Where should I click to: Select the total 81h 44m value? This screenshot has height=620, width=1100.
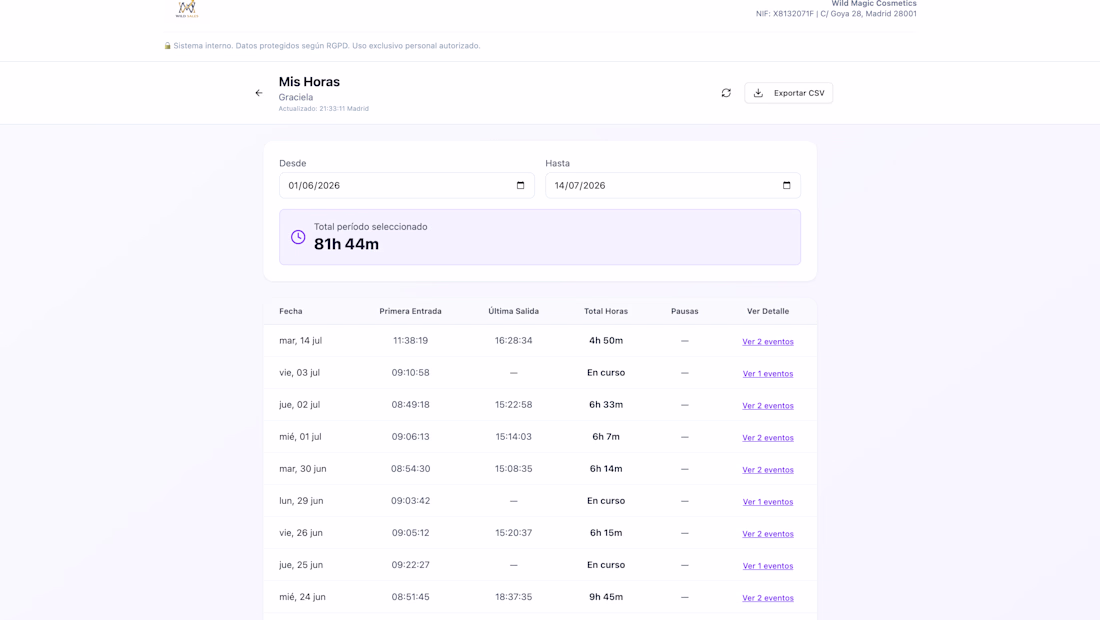click(346, 244)
